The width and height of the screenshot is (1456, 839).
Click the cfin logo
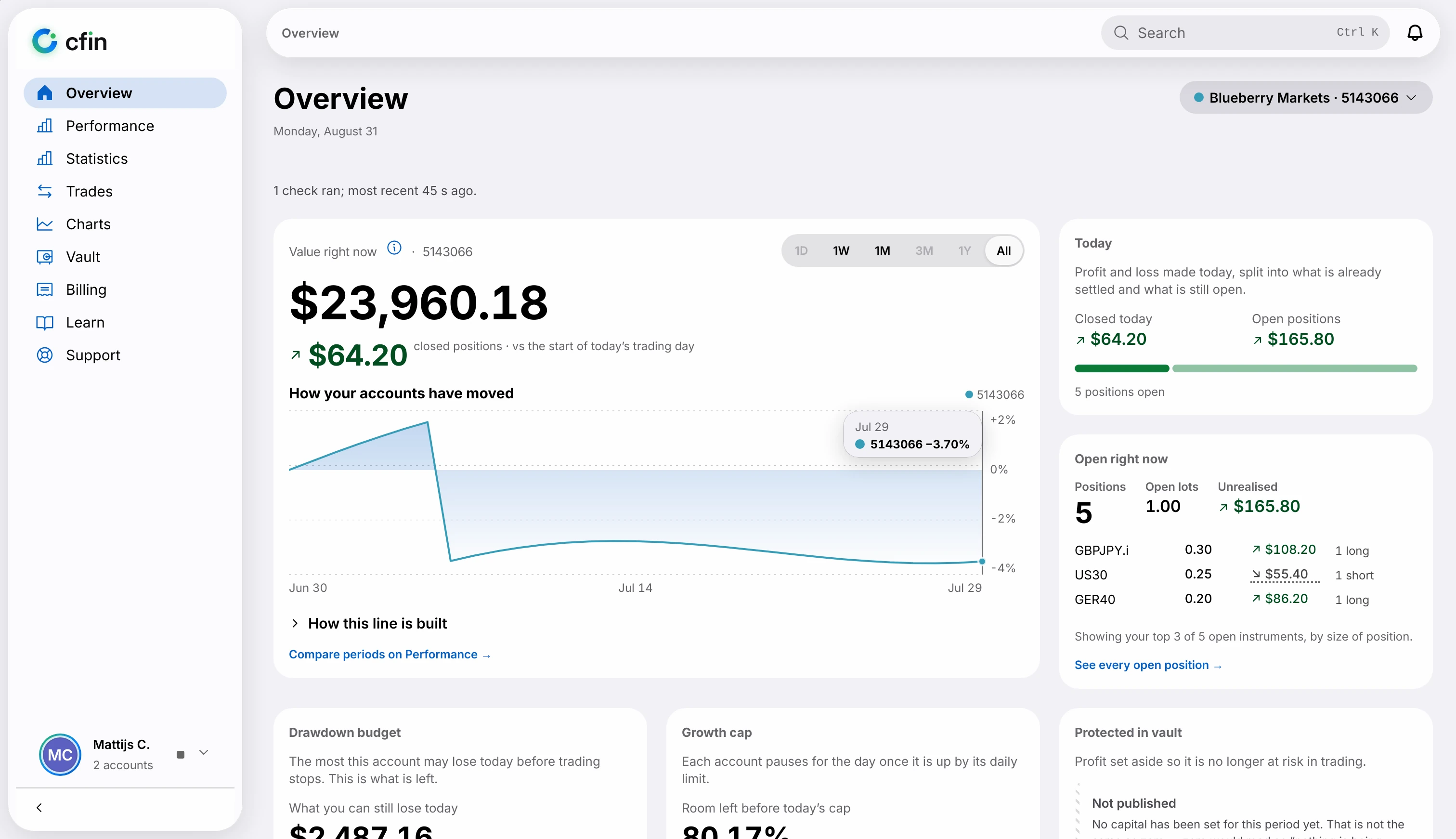pos(70,41)
